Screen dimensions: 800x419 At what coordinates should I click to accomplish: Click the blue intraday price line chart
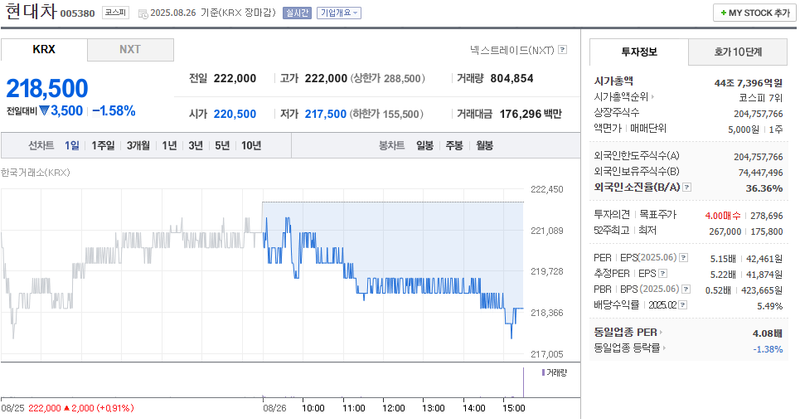(393, 278)
